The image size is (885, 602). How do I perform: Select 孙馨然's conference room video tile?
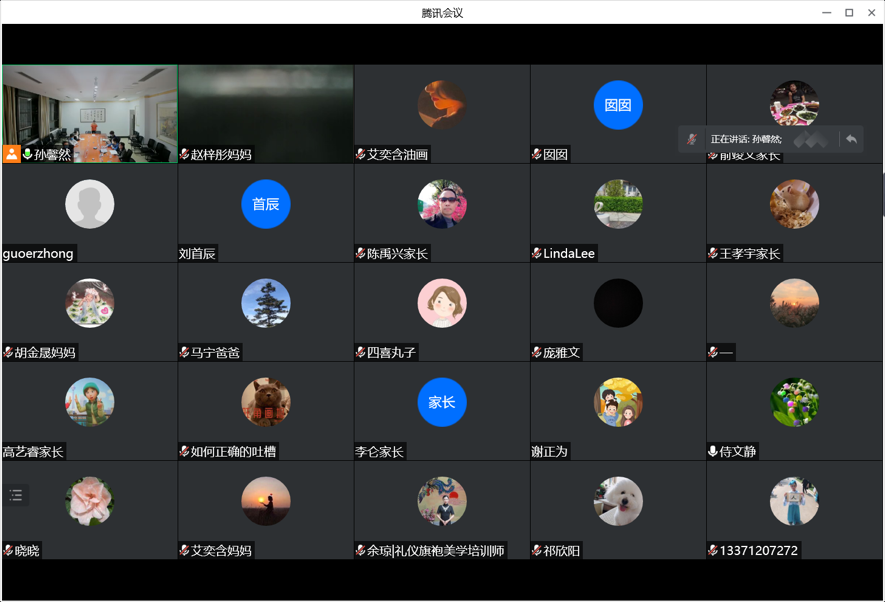click(90, 108)
